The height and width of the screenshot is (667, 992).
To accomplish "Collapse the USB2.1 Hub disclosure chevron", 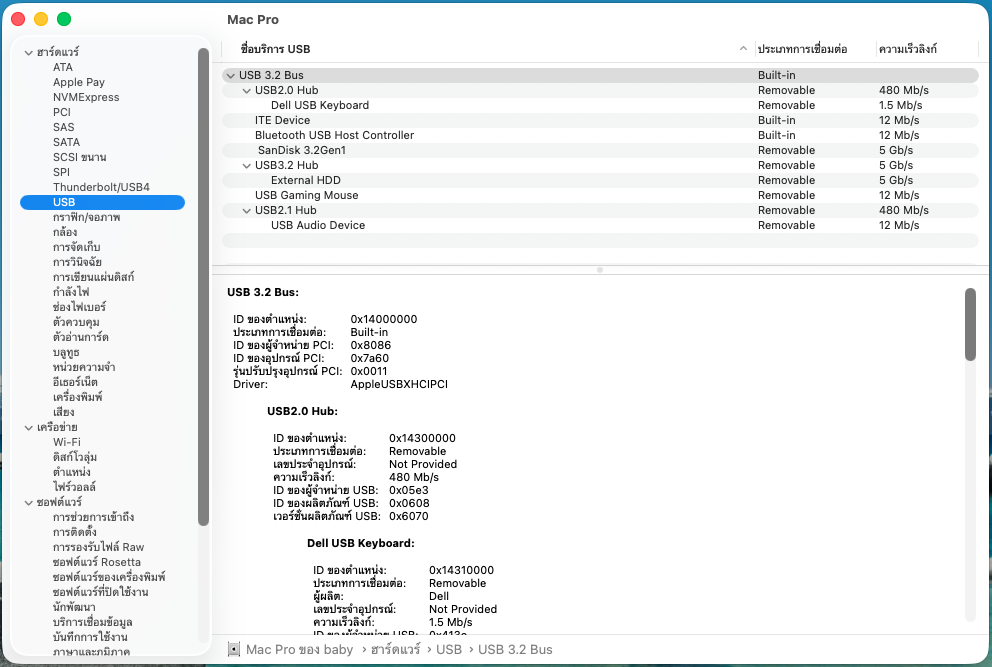I will tap(247, 211).
